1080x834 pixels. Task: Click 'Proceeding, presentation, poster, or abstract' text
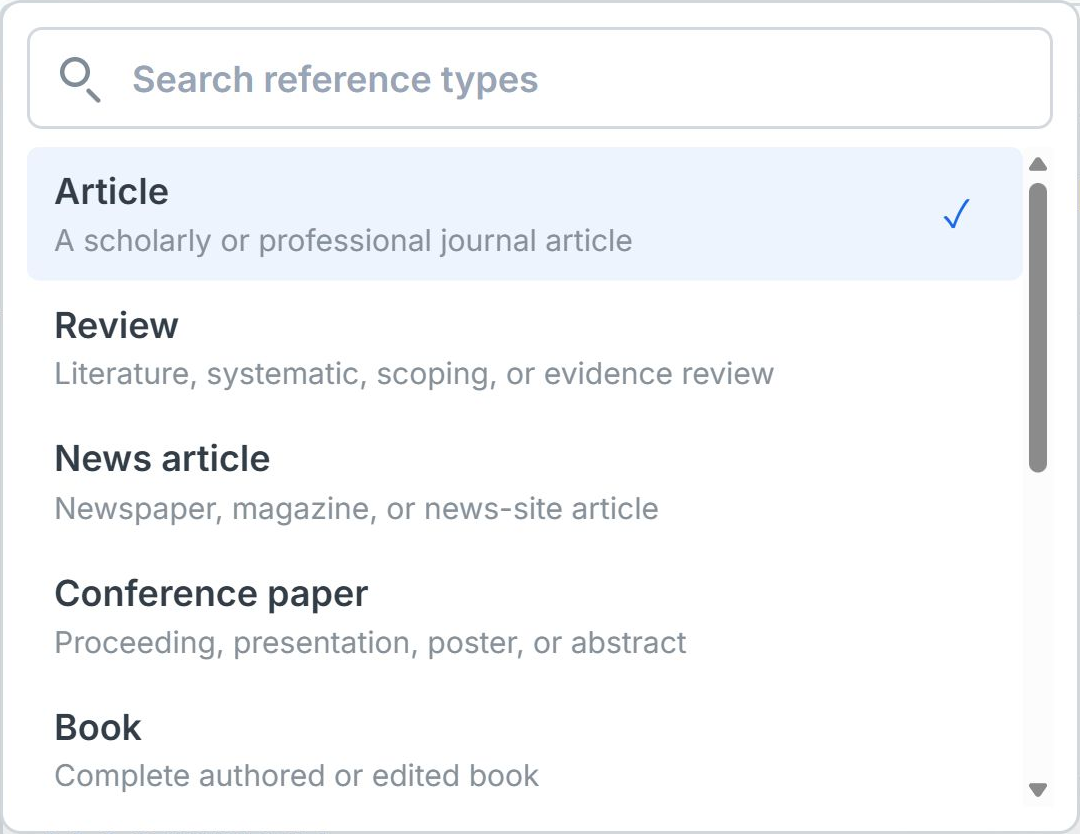pyautogui.click(x=370, y=643)
